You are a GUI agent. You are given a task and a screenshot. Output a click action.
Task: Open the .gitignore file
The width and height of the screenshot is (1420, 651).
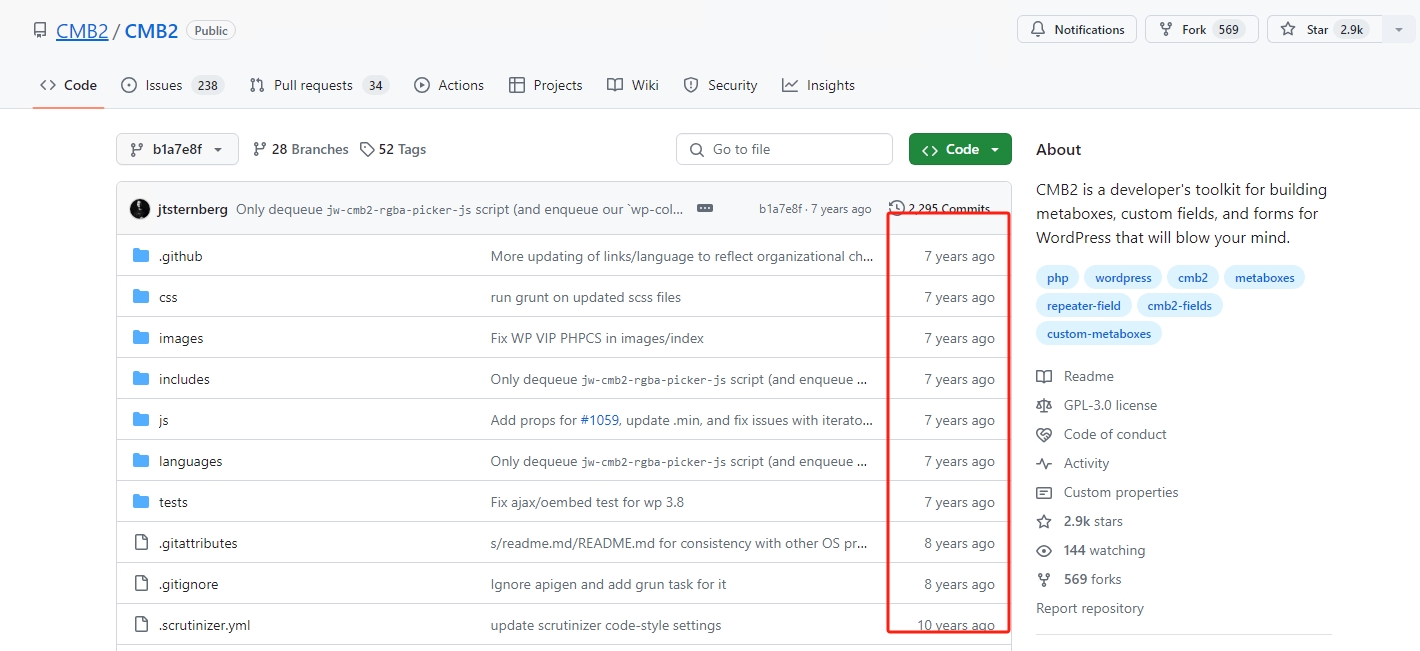pos(188,584)
